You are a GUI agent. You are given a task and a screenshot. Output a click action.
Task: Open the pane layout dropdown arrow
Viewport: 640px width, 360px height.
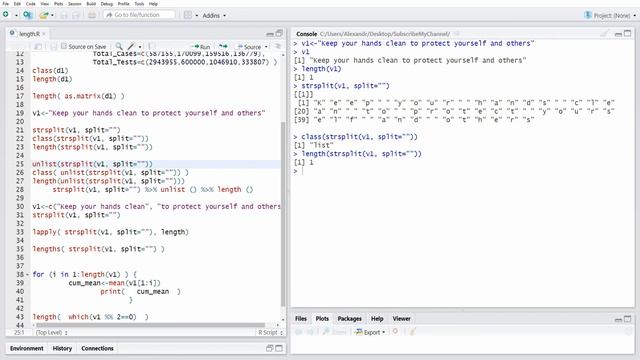pyautogui.click(x=196, y=16)
